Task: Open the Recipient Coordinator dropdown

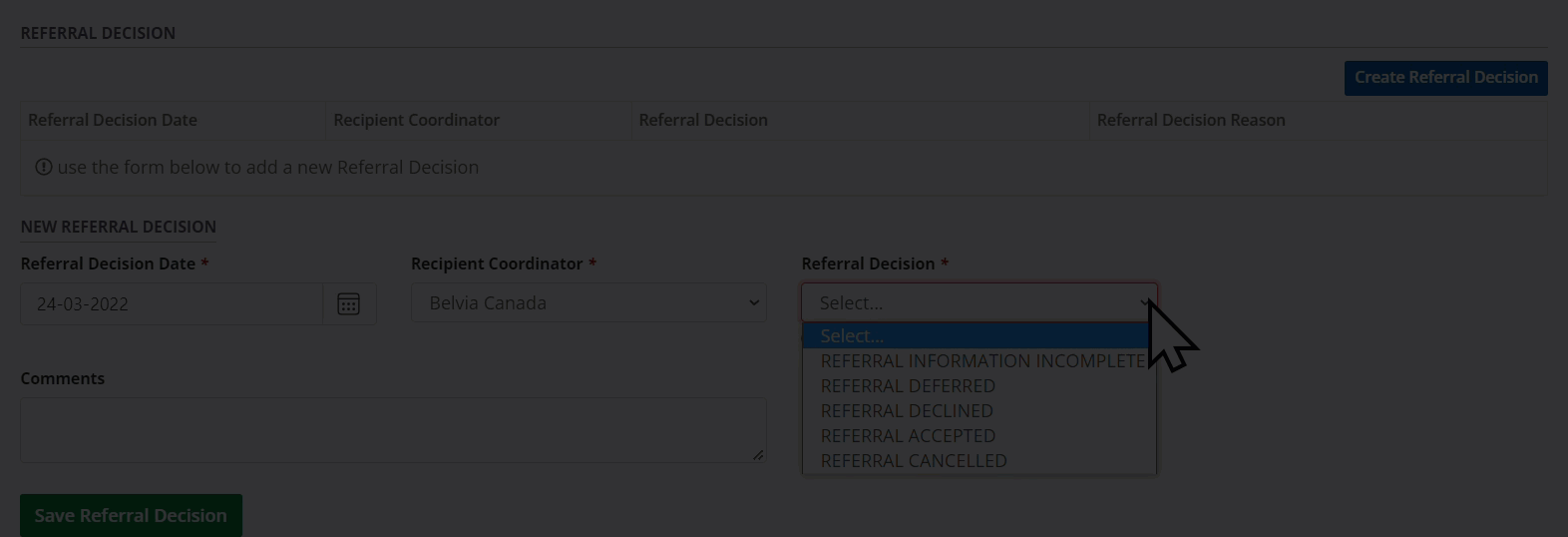Action: coord(588,302)
